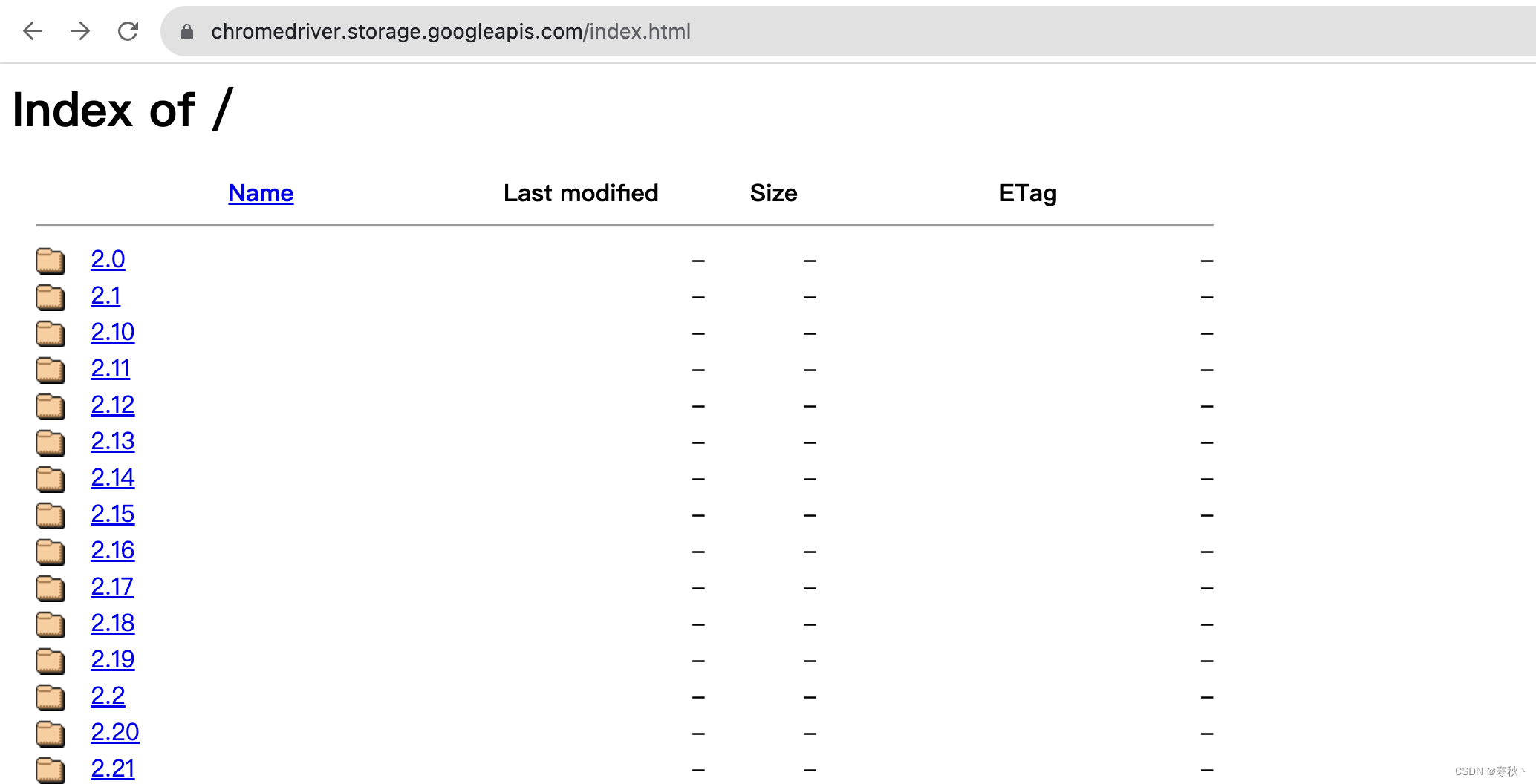
Task: Open the 2.11 directory link
Action: pyautogui.click(x=111, y=368)
